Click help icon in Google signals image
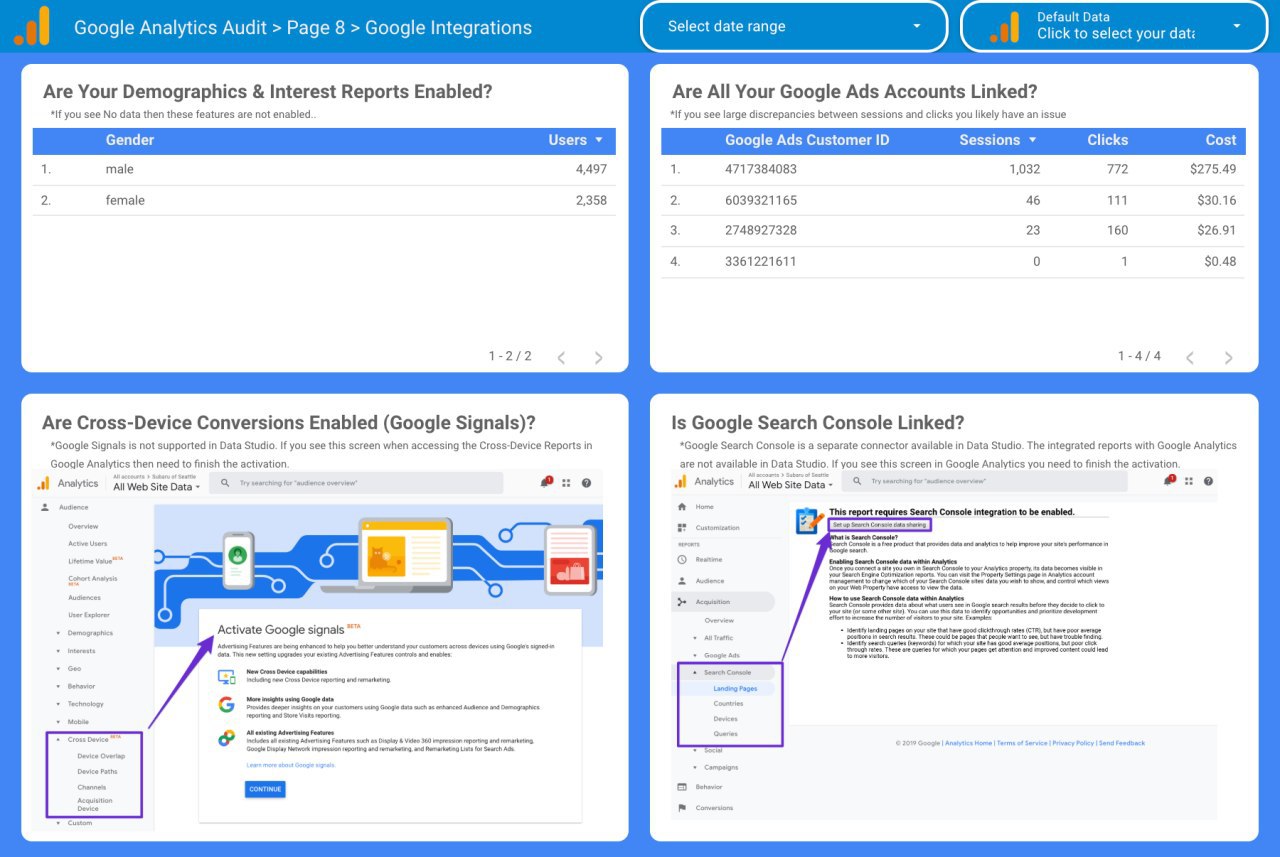 [586, 483]
